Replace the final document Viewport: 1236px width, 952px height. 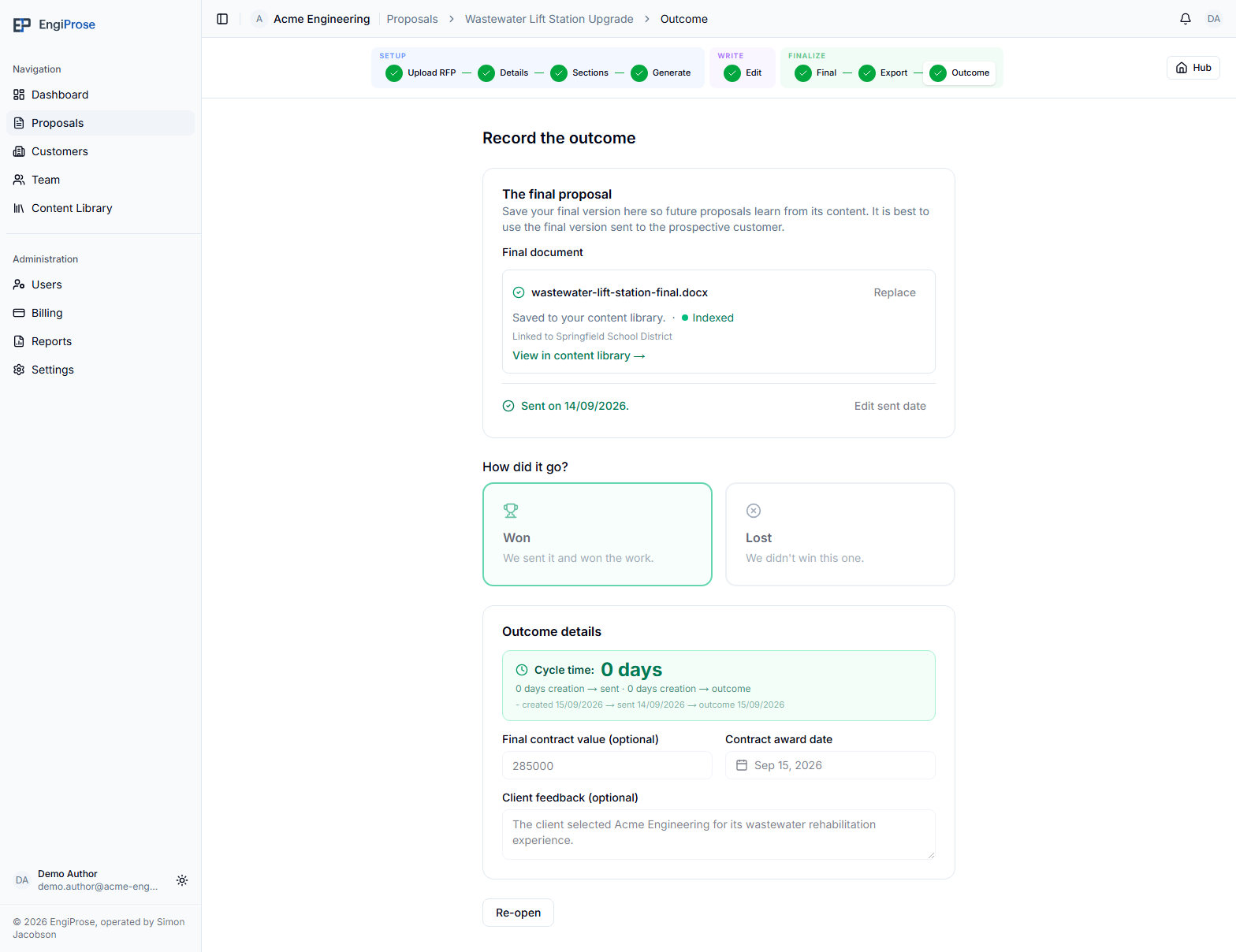click(x=895, y=292)
